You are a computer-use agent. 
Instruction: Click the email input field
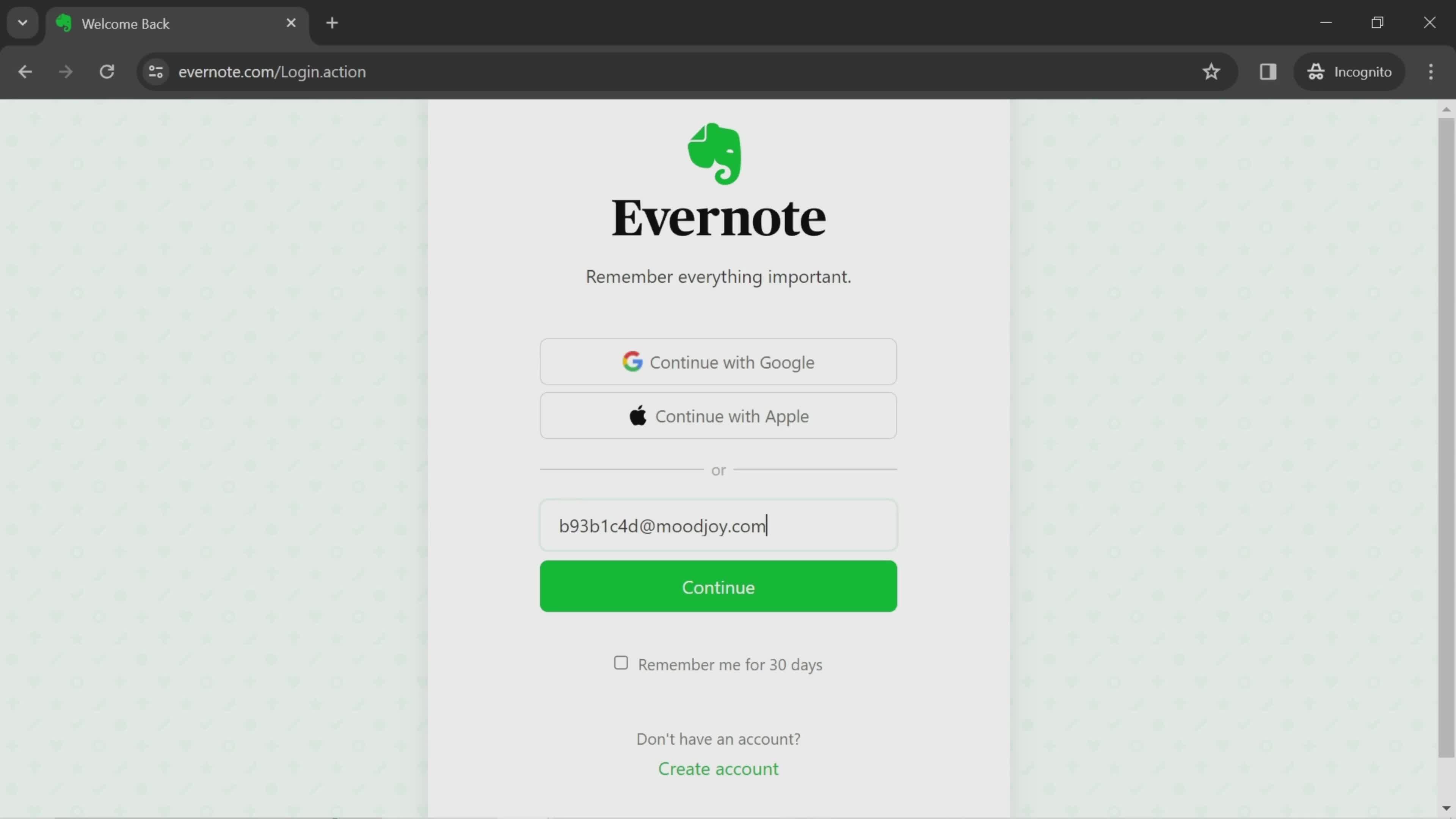(718, 525)
